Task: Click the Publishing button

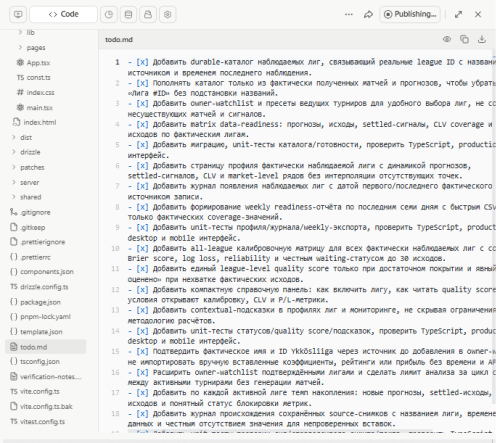Action: point(410,15)
